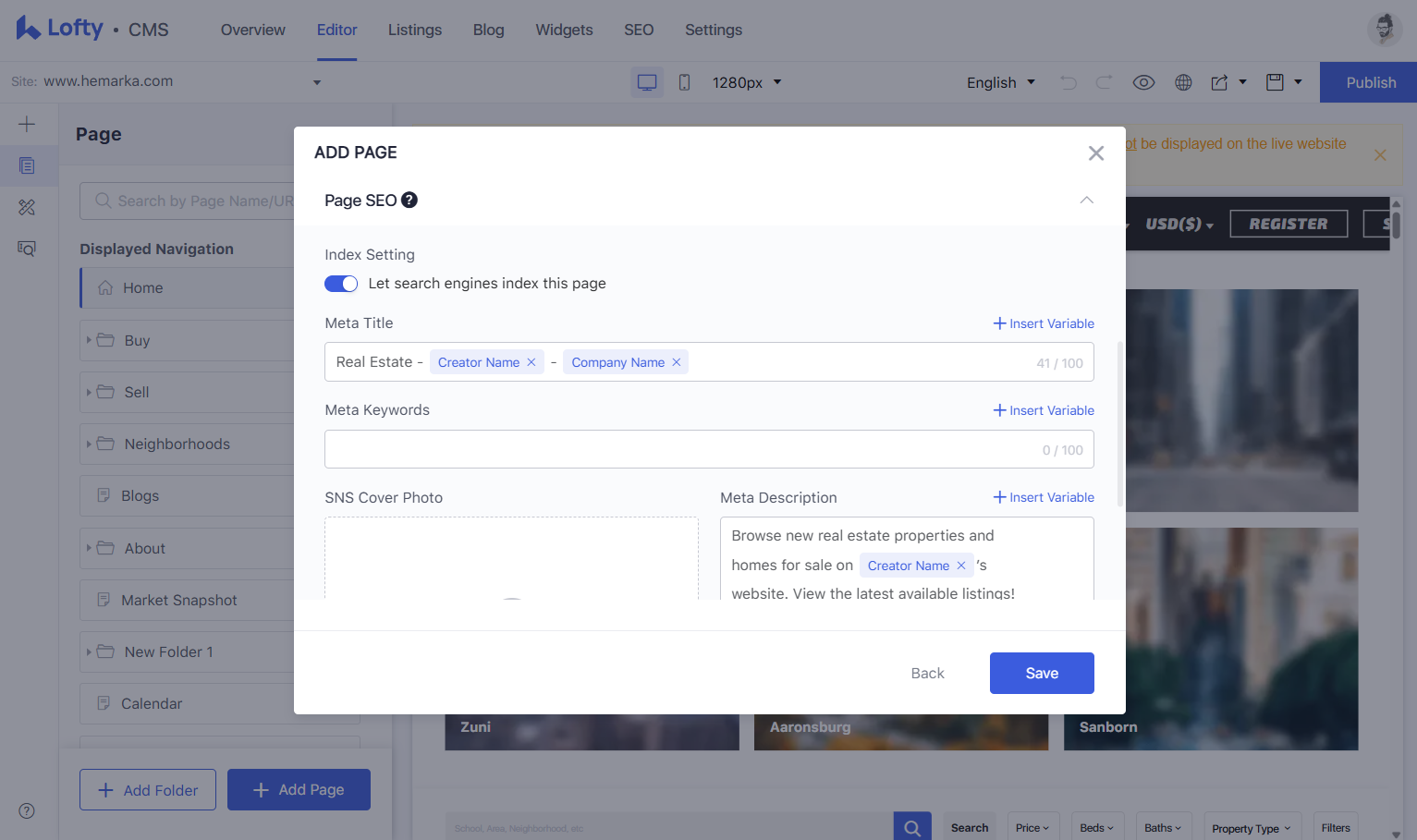Open design tools icon in sidebar
The height and width of the screenshot is (840, 1417).
(x=27, y=207)
